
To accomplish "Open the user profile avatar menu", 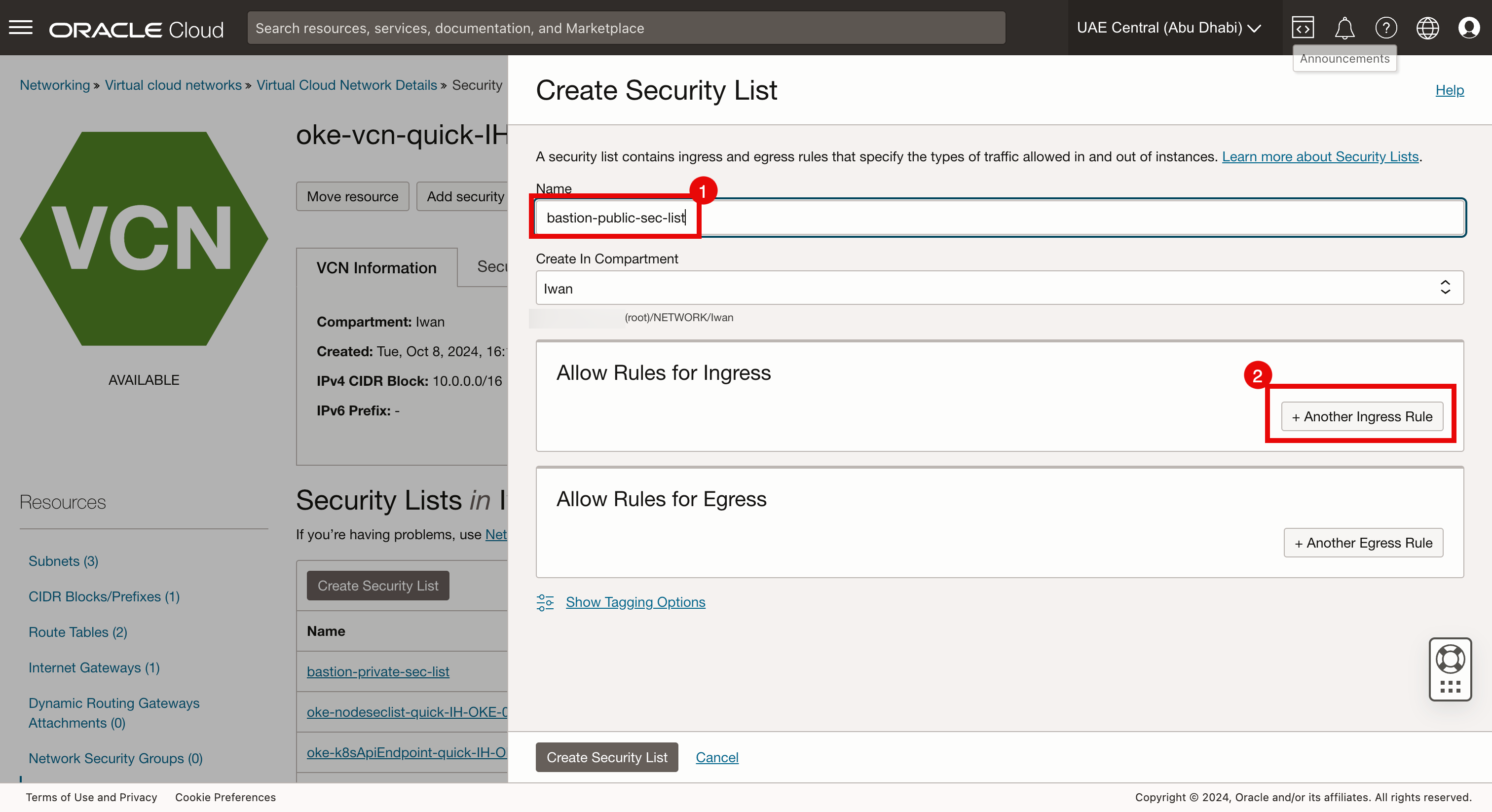I will [1469, 28].
